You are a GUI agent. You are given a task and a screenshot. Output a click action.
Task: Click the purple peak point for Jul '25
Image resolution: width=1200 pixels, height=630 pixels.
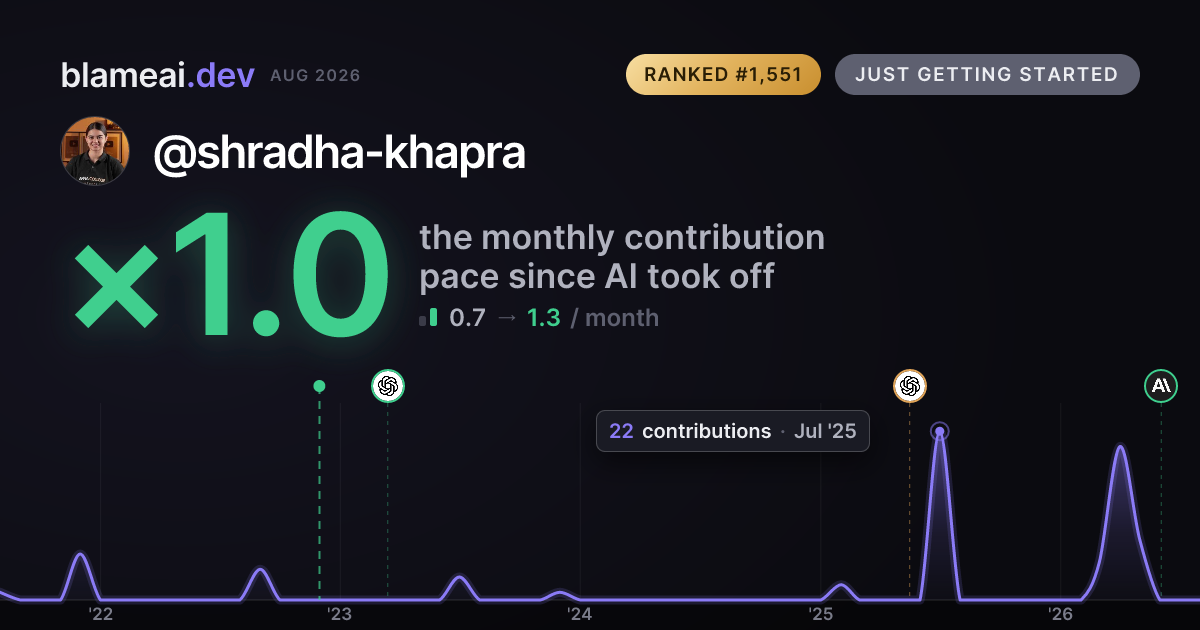(939, 432)
